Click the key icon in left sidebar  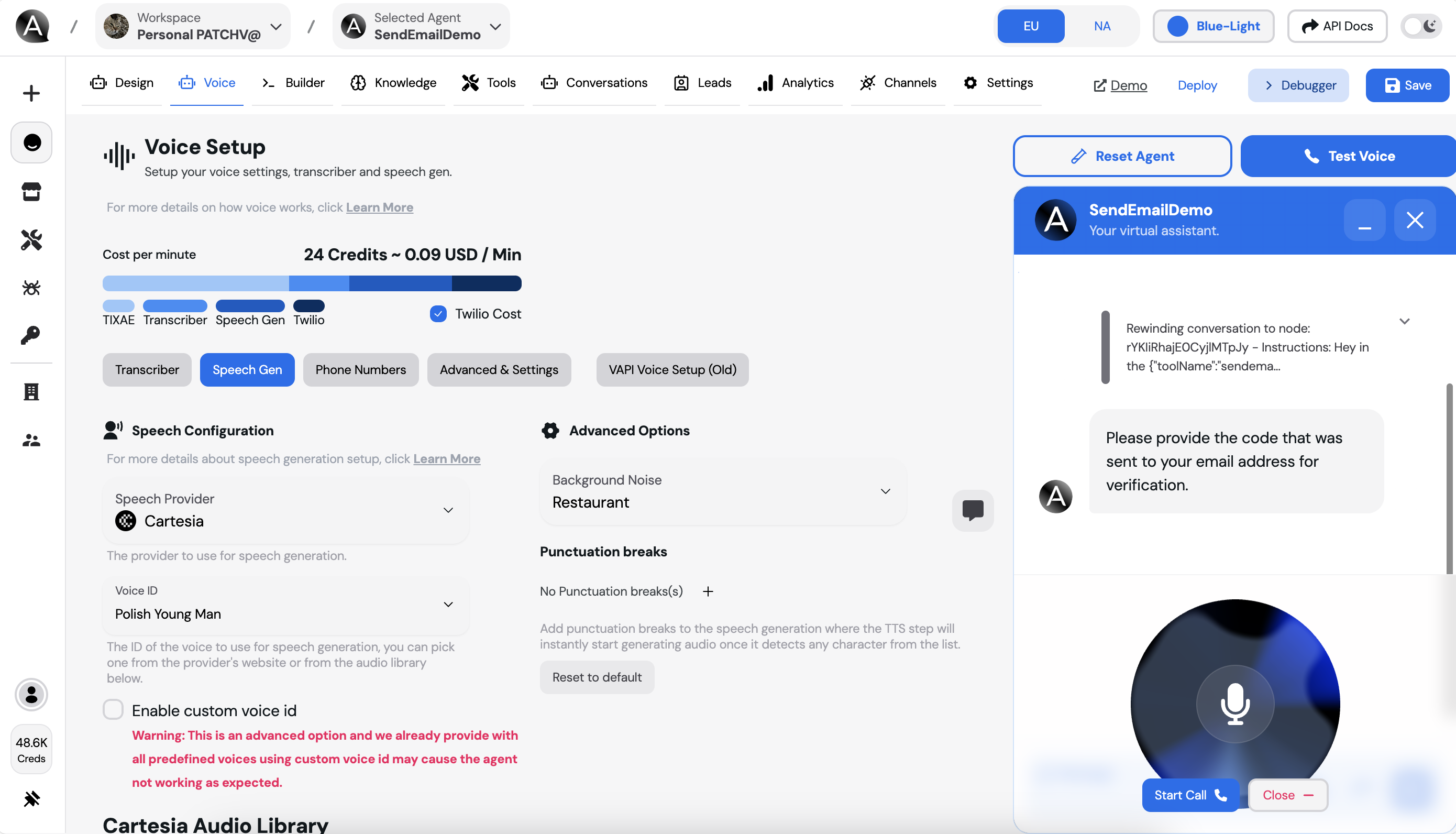point(31,335)
